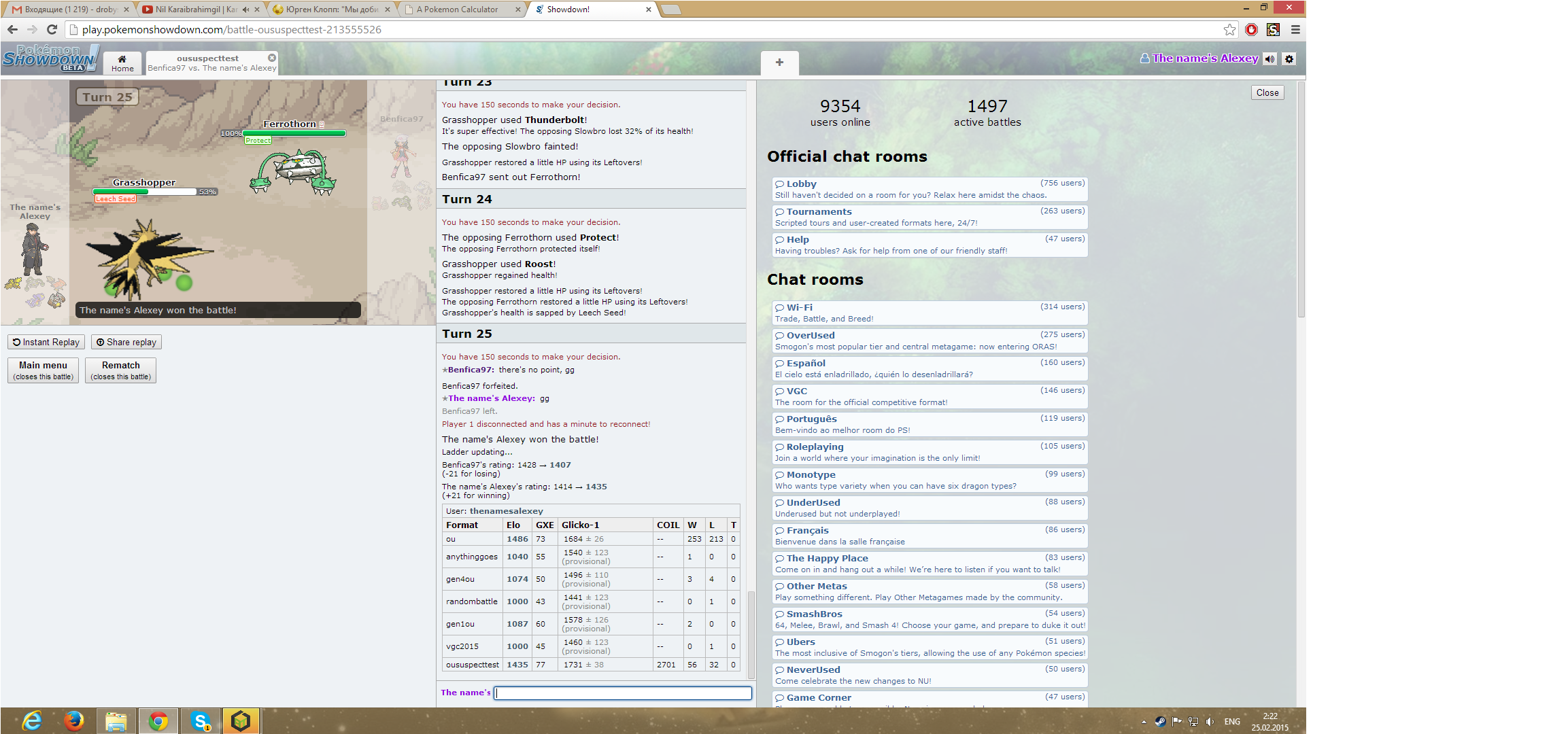This screenshot has height=734, width=1568.
Task: Click the browser Back arrow
Action: click(x=12, y=29)
